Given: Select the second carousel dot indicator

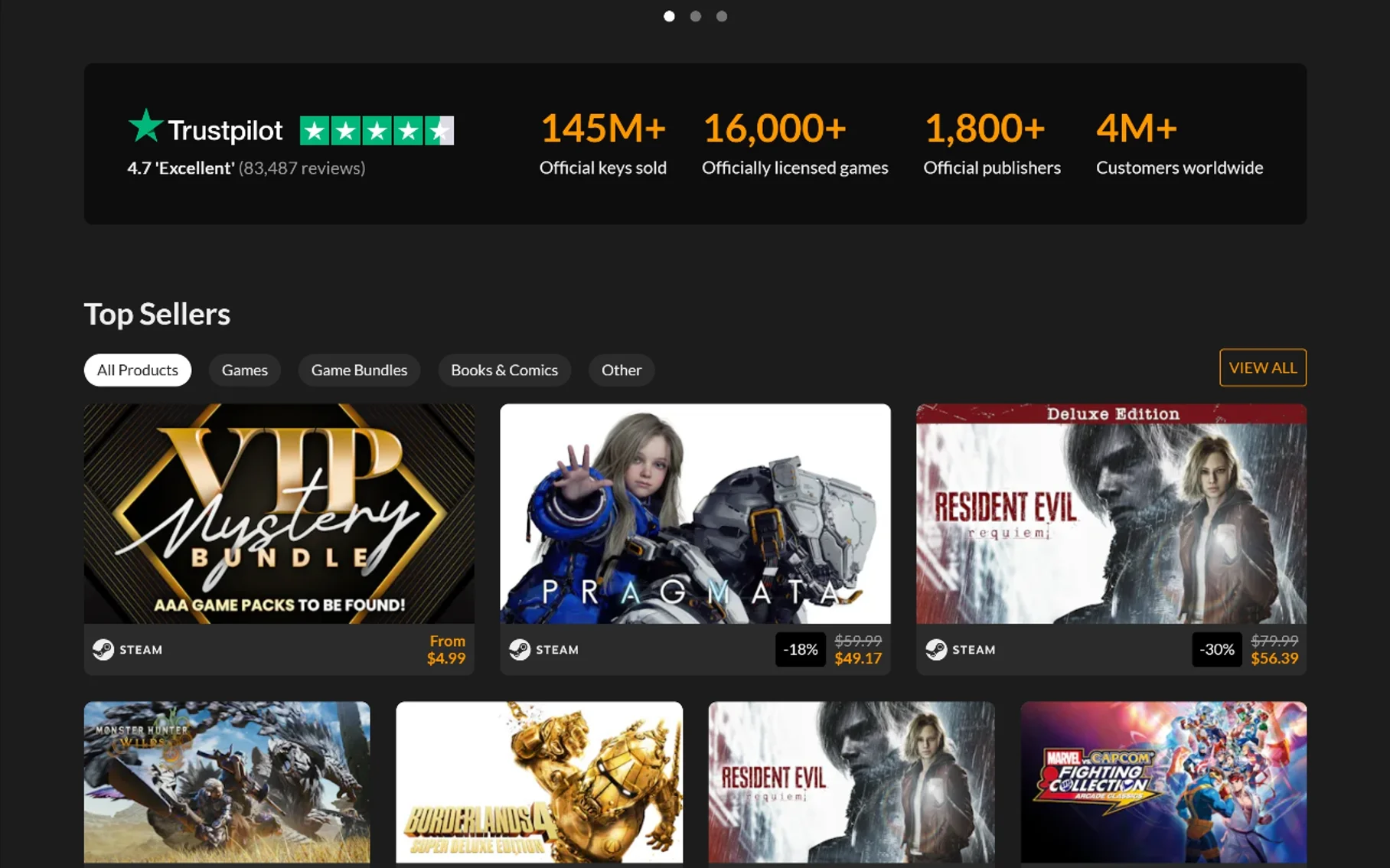Looking at the screenshot, I should 695,16.
